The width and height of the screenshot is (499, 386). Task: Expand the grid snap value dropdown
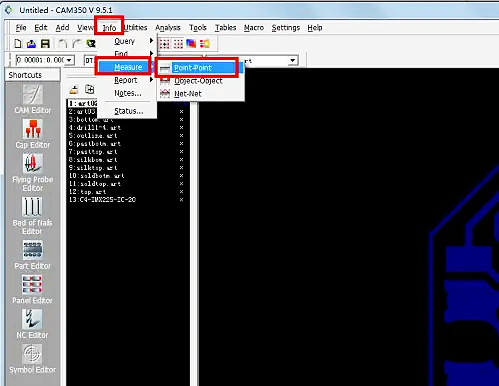(x=69, y=60)
